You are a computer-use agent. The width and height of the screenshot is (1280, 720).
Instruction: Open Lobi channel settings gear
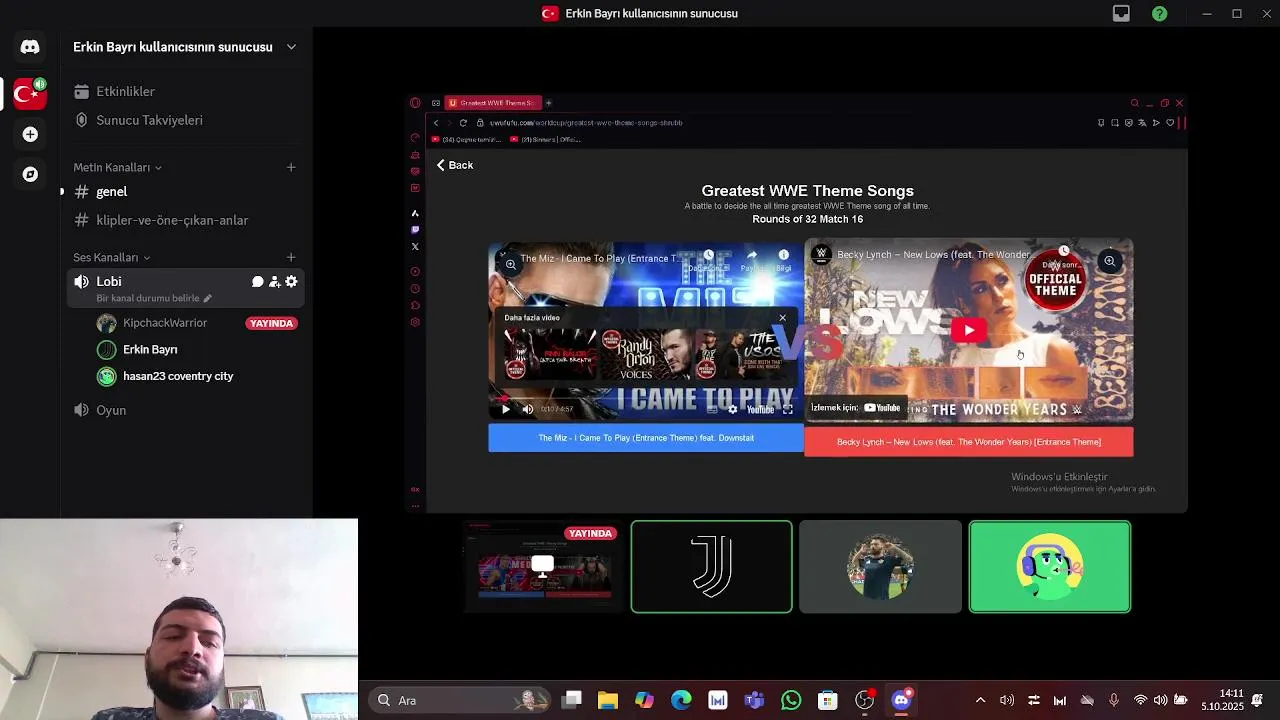[291, 282]
